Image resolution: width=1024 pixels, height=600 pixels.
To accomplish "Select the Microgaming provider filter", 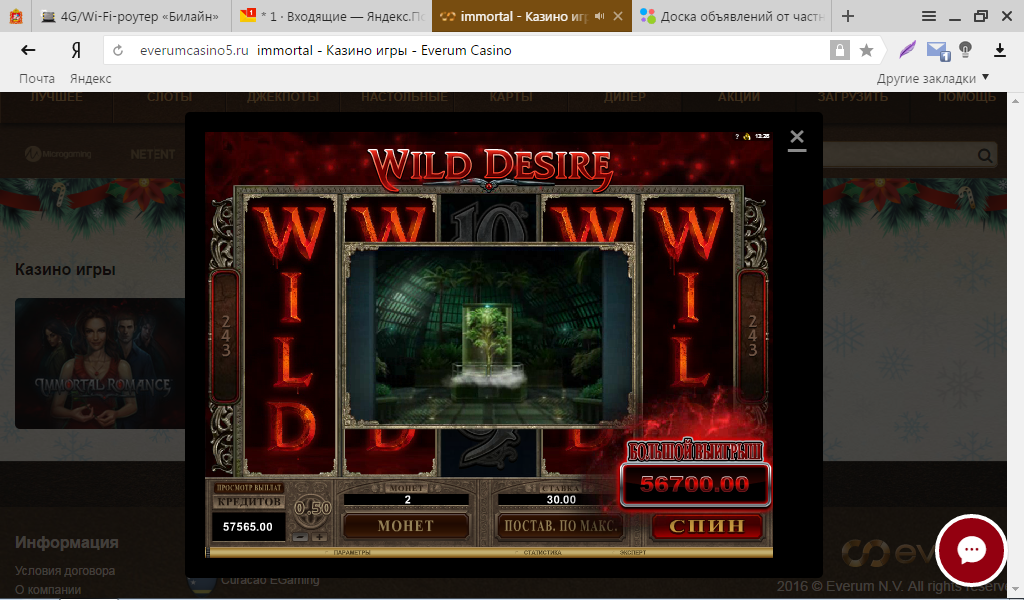I will (x=58, y=155).
